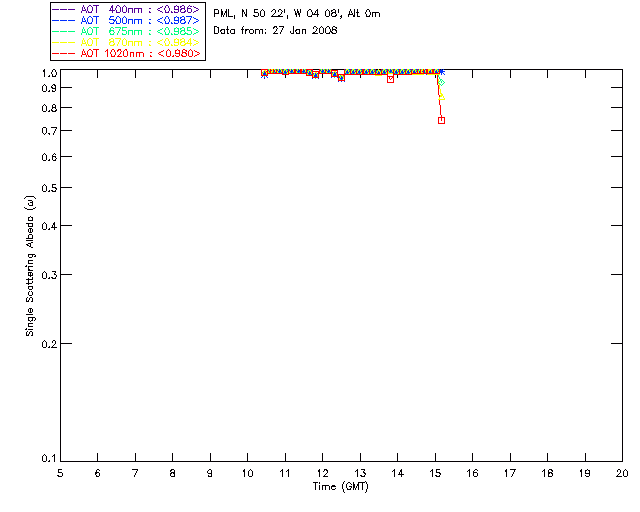This screenshot has width=640, height=512.
Task: Click the AOT 675nm legend entry
Action: click(x=126, y=31)
